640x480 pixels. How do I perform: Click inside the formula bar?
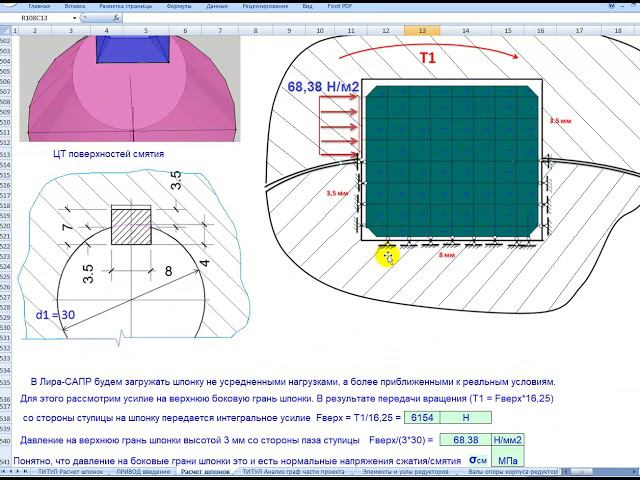click(380, 18)
